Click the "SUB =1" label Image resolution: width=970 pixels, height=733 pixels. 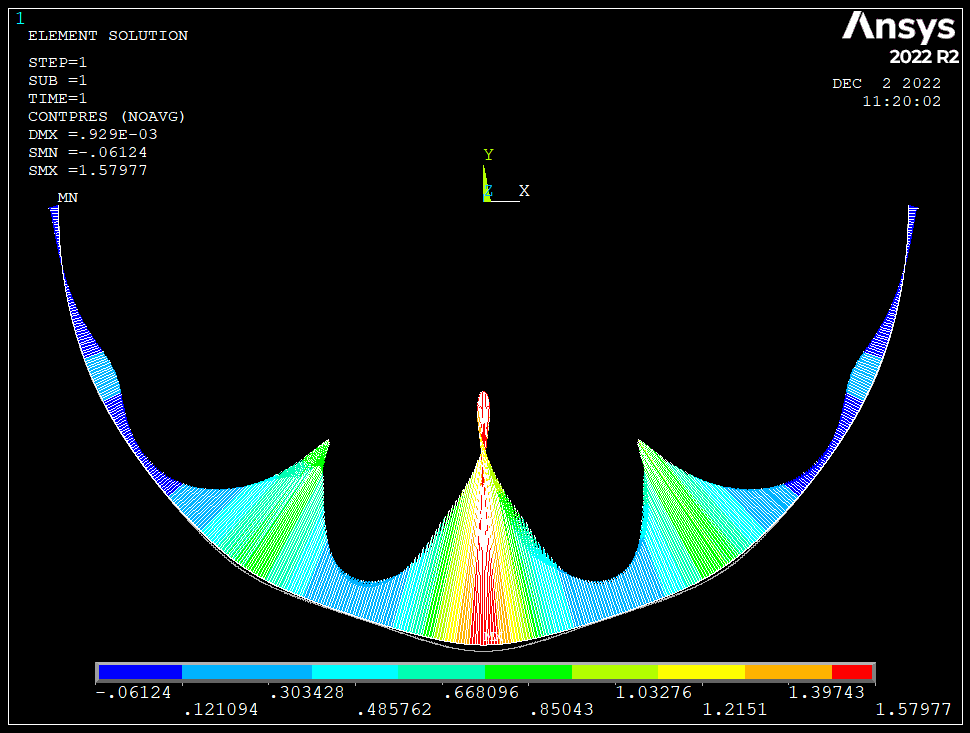point(58,80)
